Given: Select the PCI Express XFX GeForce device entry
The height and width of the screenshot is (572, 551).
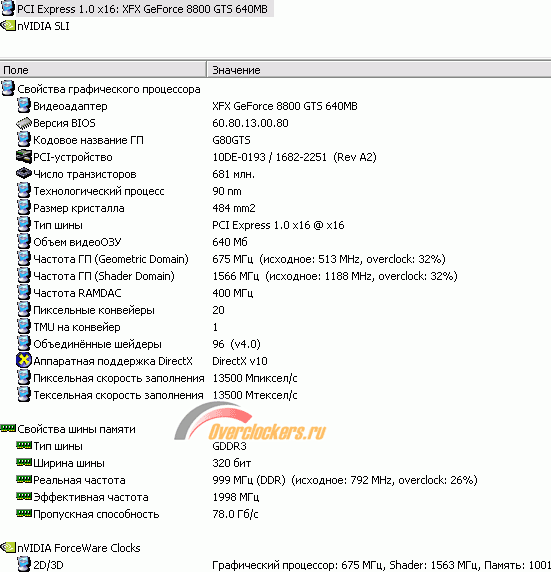Looking at the screenshot, I should pos(142,9).
